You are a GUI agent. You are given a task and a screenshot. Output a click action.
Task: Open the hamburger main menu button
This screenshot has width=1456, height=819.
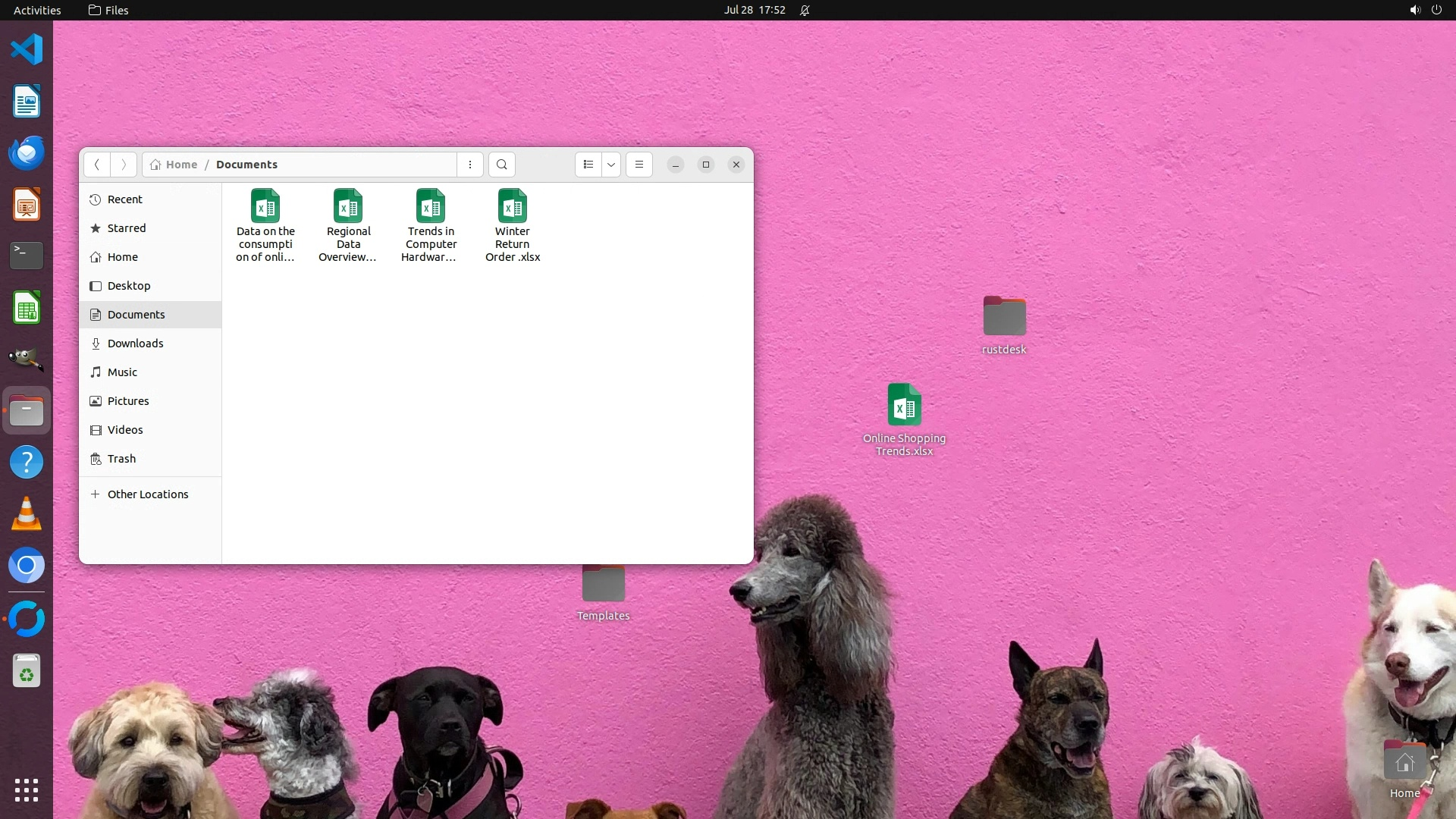pos(639,165)
